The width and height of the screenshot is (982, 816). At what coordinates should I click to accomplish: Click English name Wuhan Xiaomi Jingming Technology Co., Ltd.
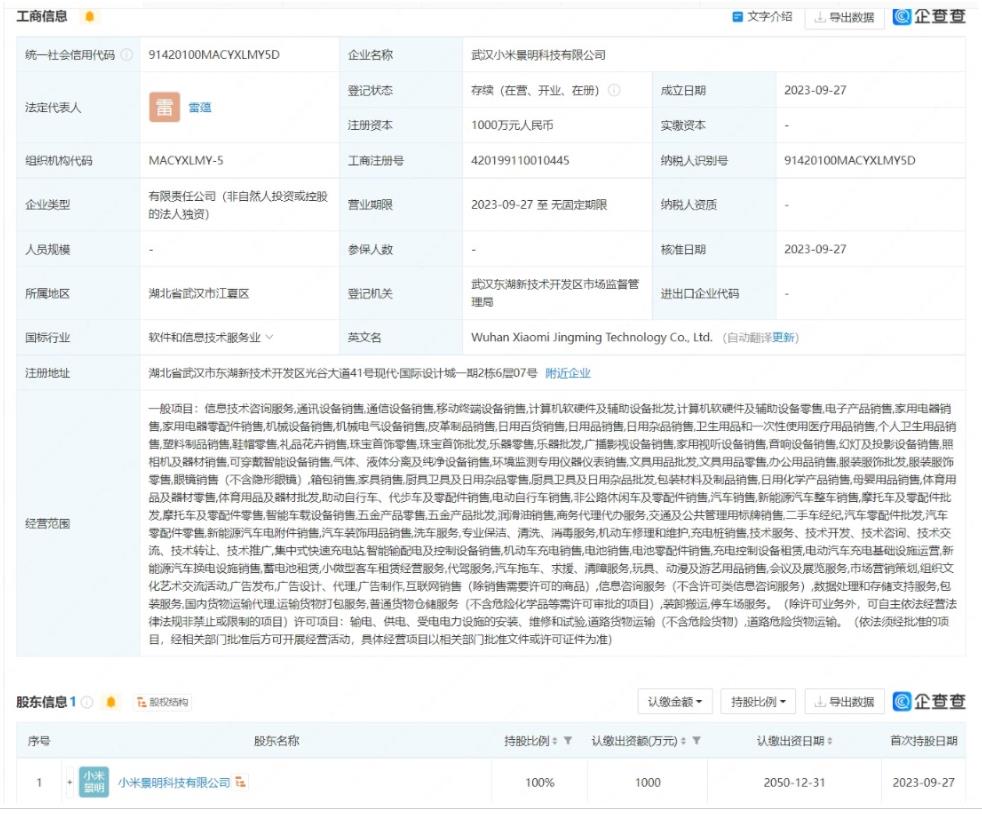coord(592,338)
